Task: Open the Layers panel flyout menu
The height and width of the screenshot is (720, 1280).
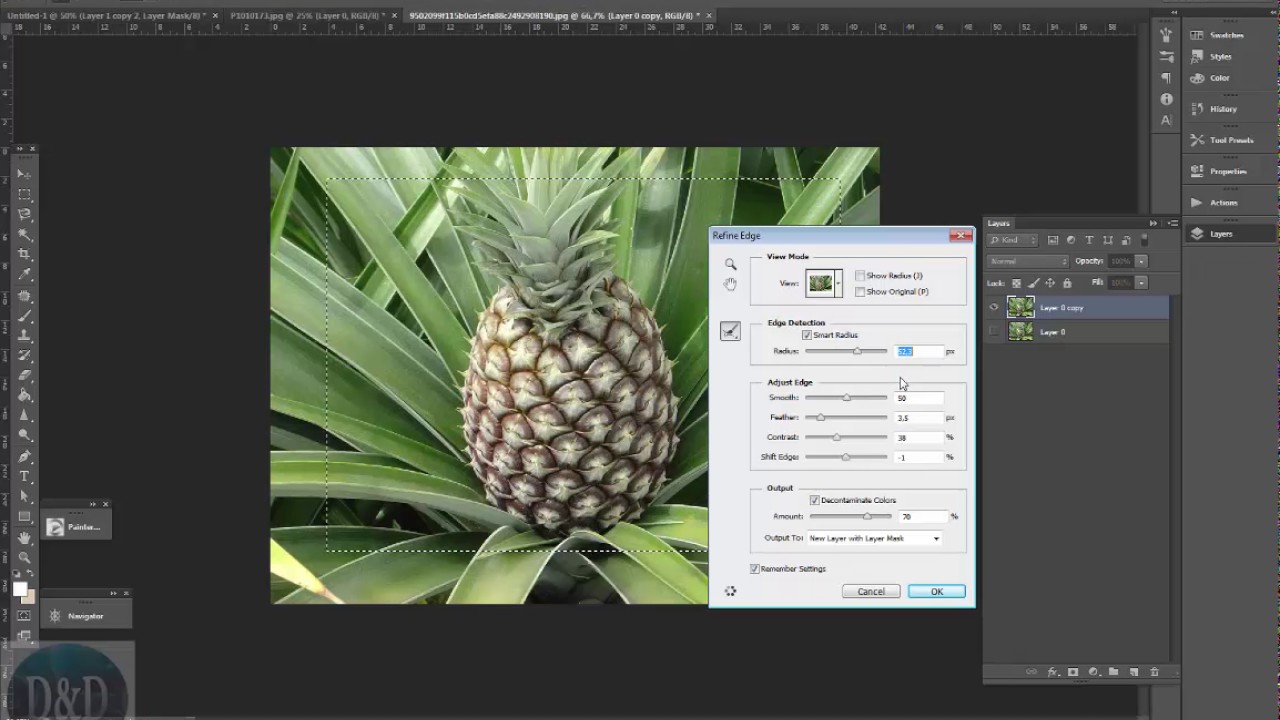Action: (x=1173, y=223)
